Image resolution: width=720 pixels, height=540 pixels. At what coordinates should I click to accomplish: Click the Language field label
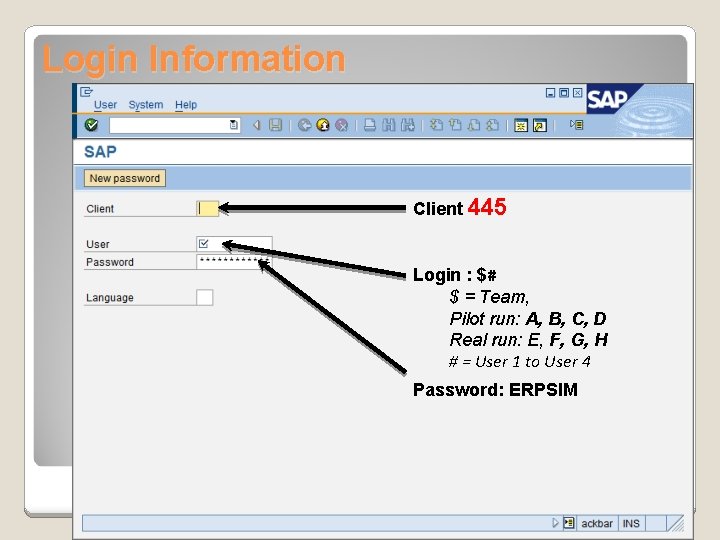(x=110, y=298)
